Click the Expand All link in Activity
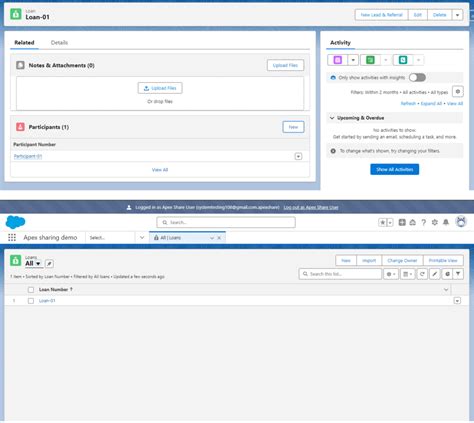474x423 pixels. point(431,104)
